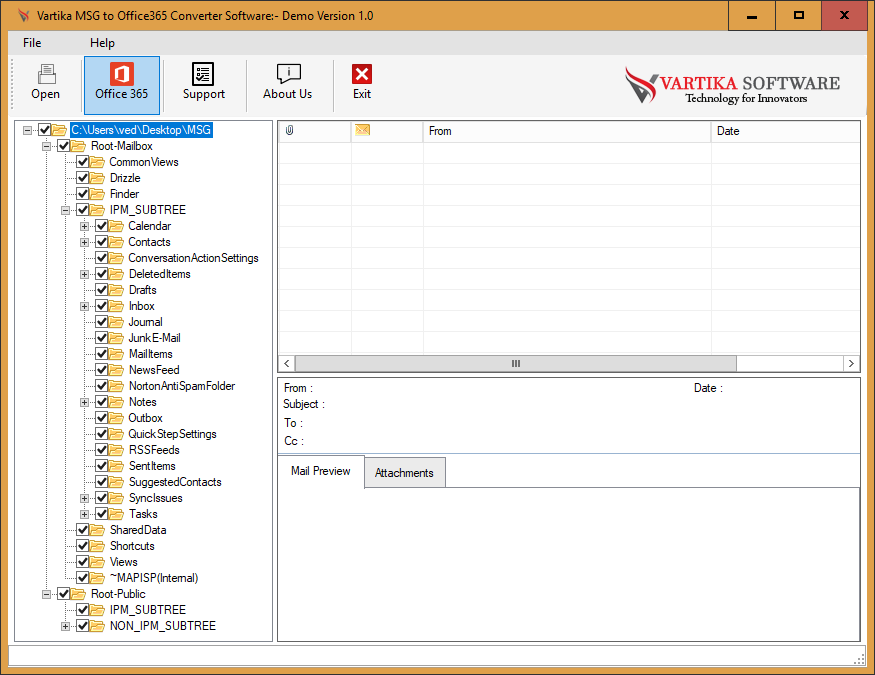875x675 pixels.
Task: Open the Help menu
Action: pyautogui.click(x=102, y=43)
